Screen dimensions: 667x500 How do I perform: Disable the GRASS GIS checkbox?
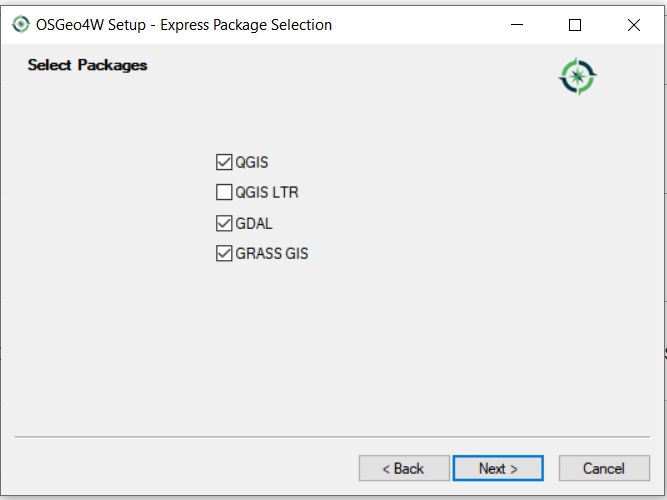coord(224,253)
